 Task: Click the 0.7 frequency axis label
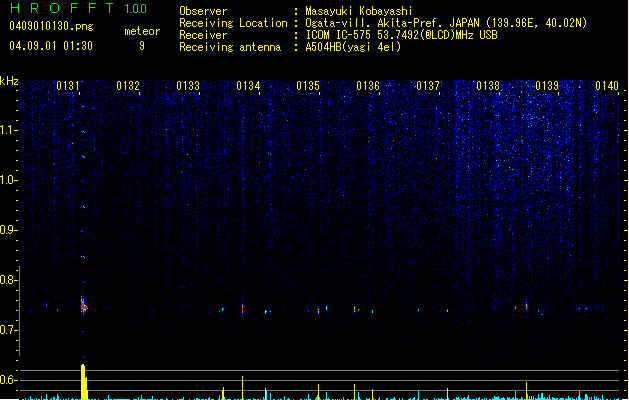tap(8, 330)
